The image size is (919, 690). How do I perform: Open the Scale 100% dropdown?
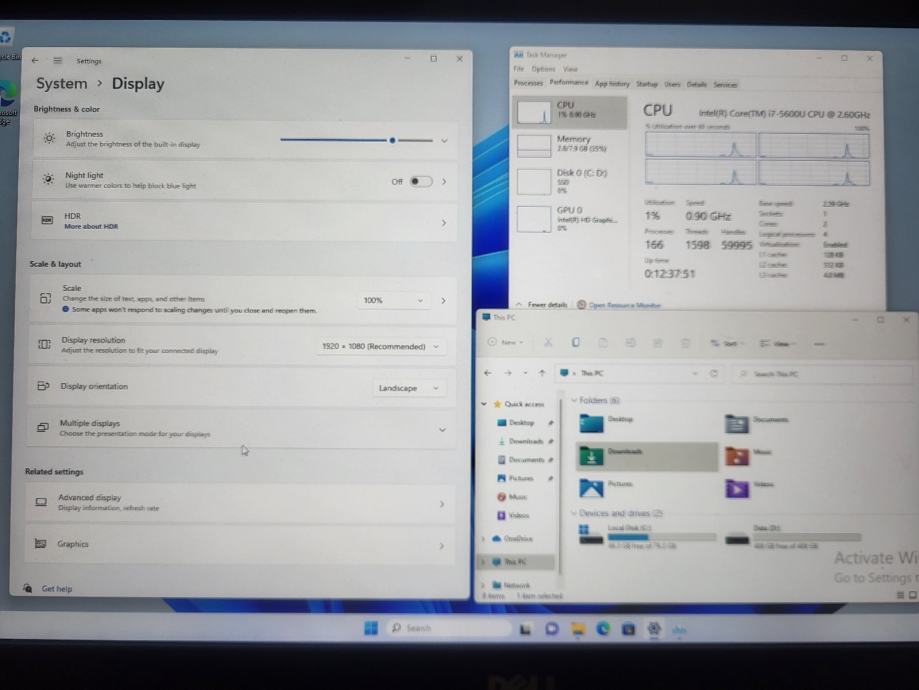393,300
